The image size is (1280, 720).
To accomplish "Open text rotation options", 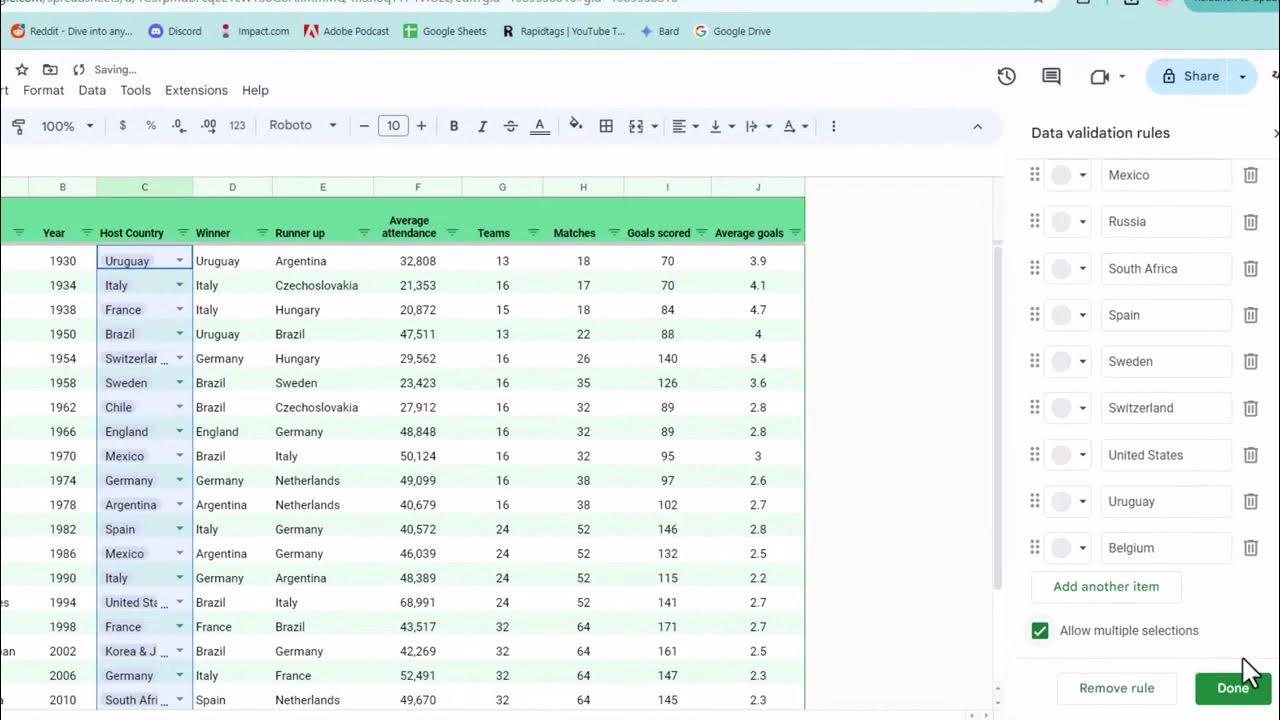I will 795,126.
